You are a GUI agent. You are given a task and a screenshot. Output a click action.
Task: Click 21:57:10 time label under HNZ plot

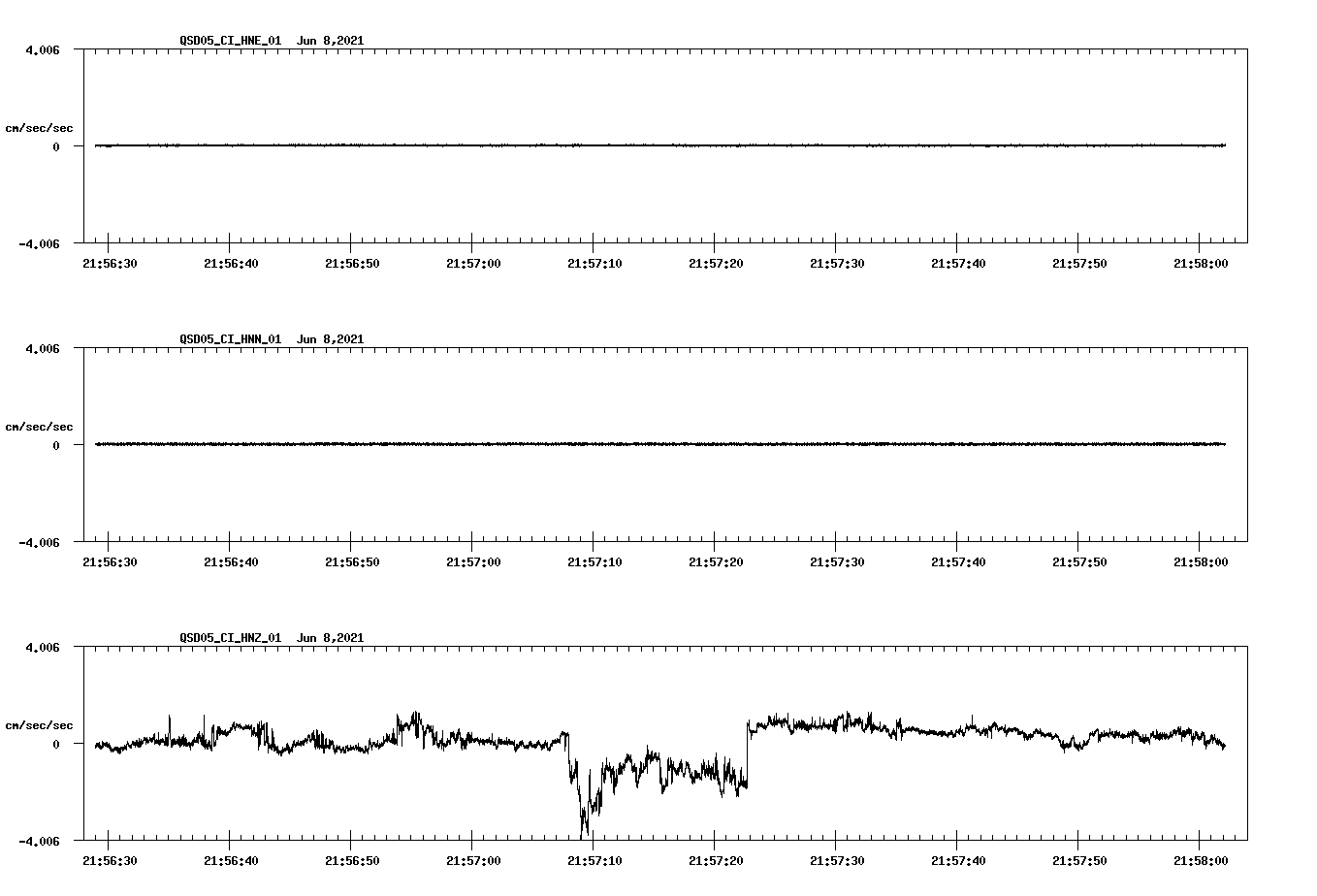click(x=594, y=860)
